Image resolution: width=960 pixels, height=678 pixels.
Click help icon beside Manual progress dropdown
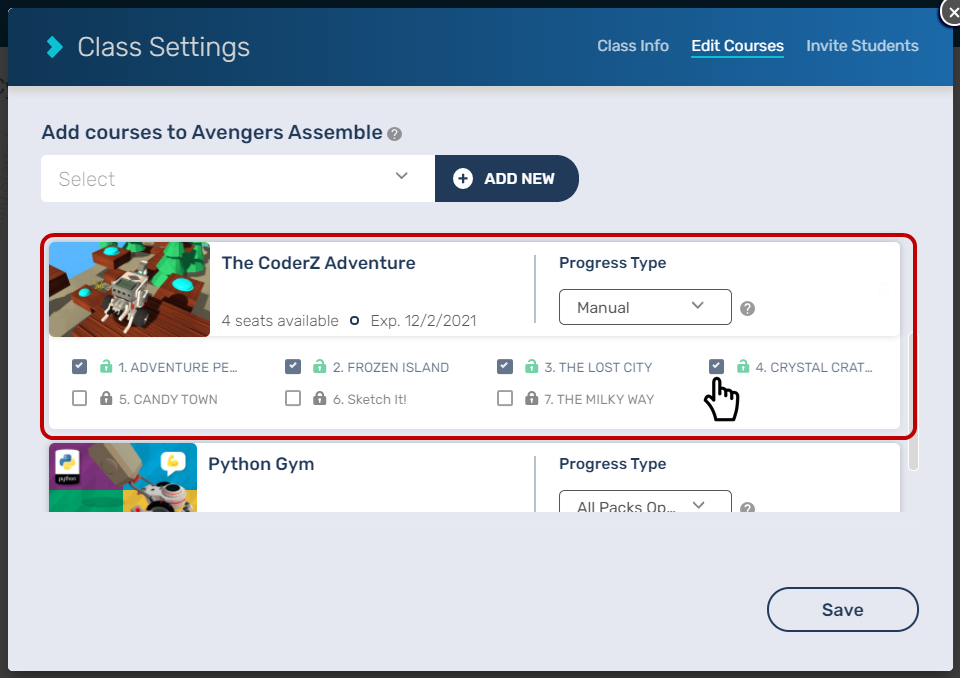pyautogui.click(x=748, y=309)
